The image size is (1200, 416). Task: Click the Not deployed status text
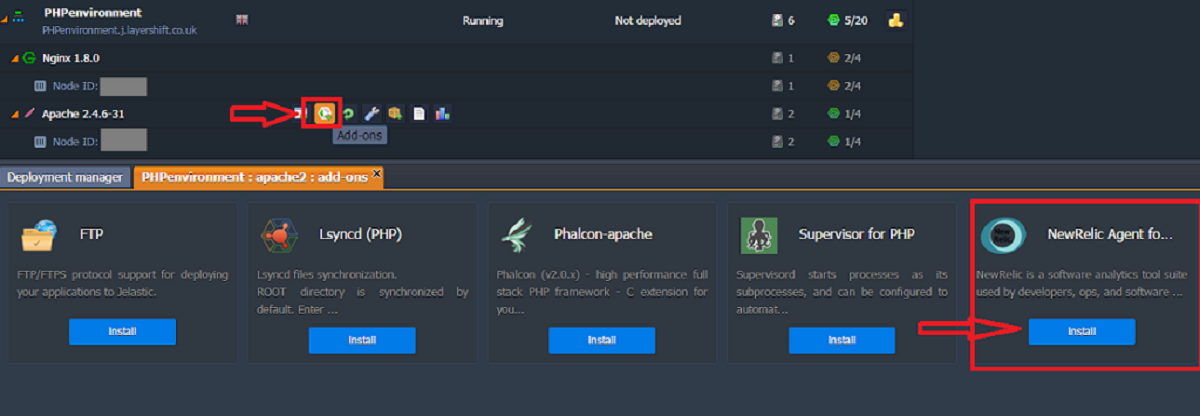pyautogui.click(x=647, y=20)
